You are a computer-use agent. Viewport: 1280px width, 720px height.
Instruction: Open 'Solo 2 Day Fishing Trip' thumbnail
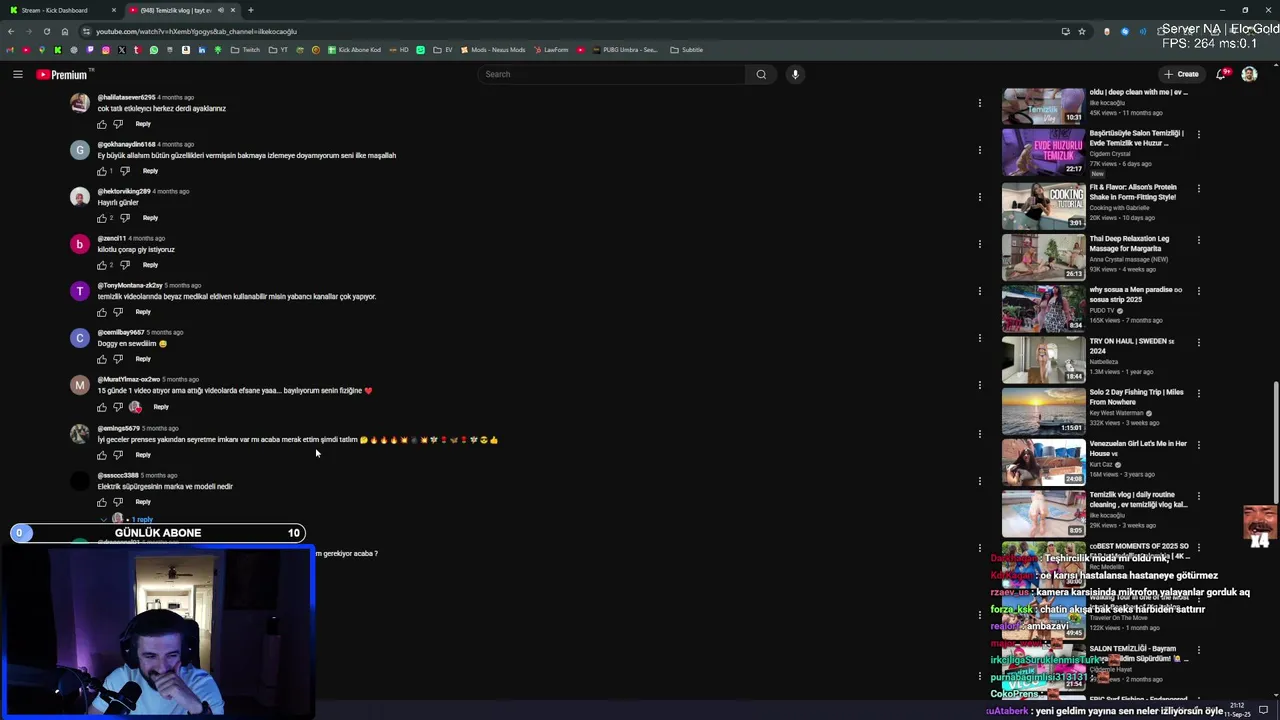pyautogui.click(x=1043, y=412)
